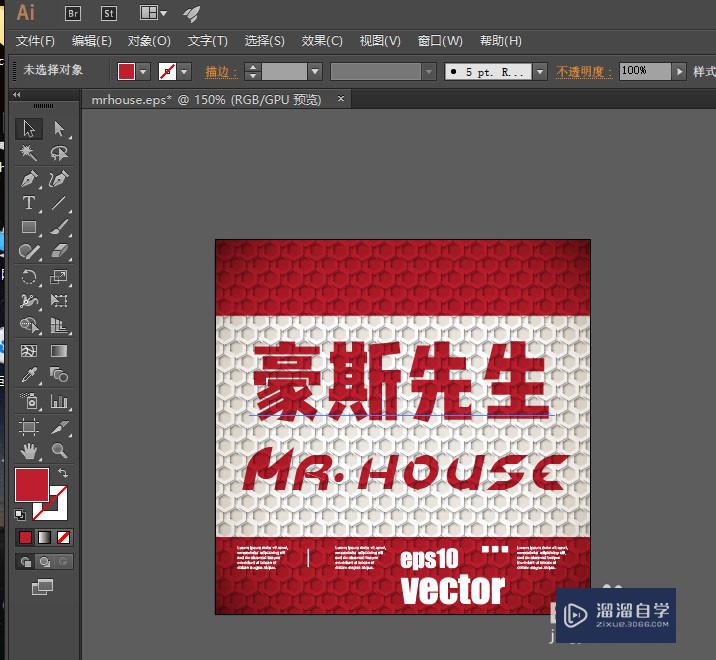The image size is (716, 660).
Task: Select the Shaper tool
Action: pyautogui.click(x=29, y=251)
